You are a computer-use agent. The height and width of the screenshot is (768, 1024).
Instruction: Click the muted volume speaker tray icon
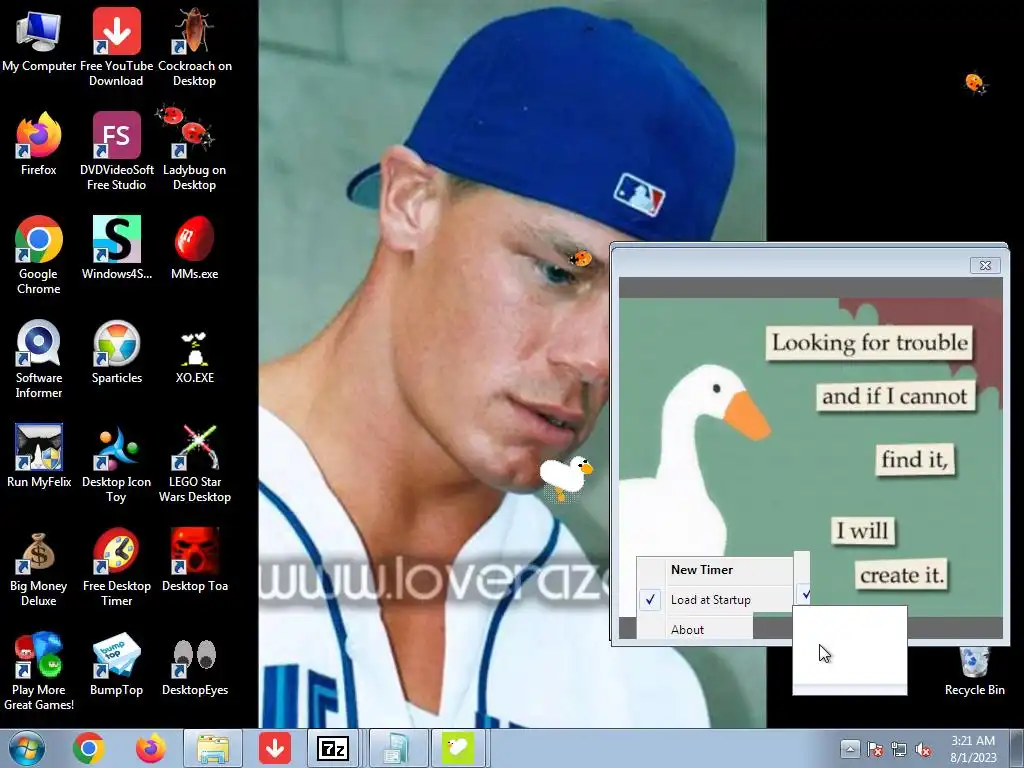(923, 749)
